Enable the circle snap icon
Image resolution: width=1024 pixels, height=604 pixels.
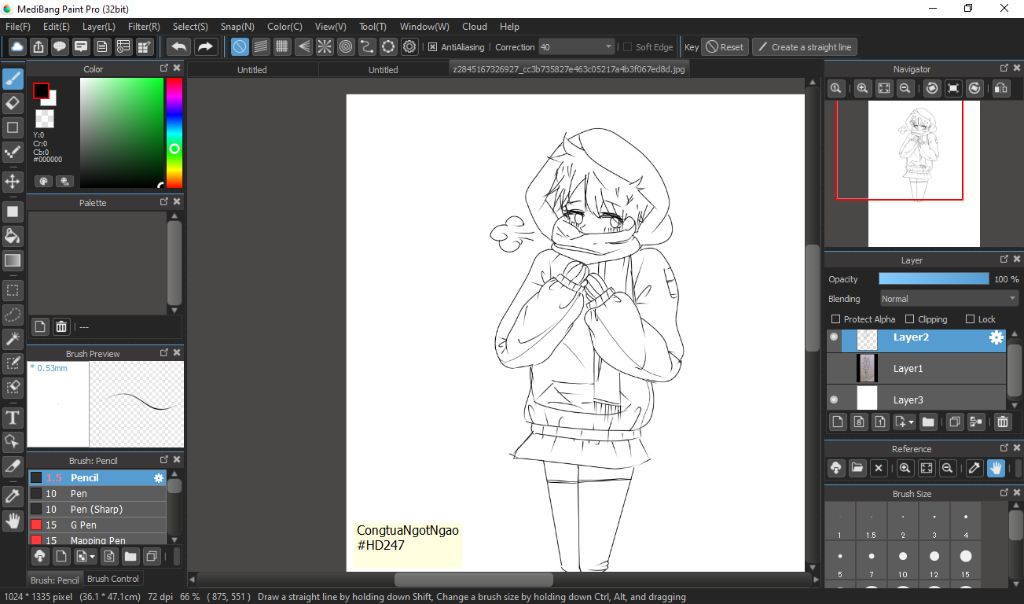345,47
